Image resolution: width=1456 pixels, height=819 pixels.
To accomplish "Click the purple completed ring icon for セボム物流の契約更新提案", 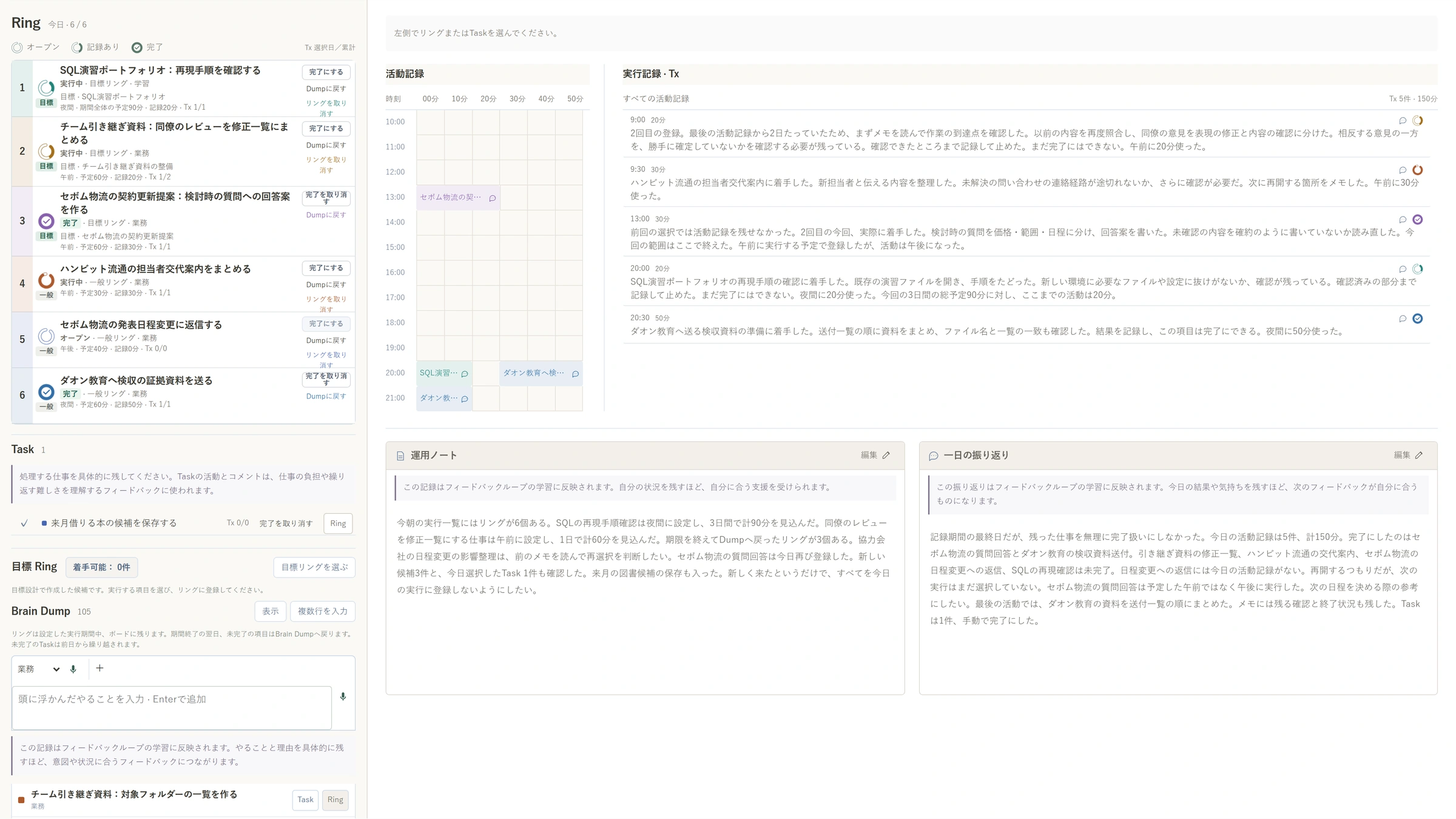I will (46, 221).
